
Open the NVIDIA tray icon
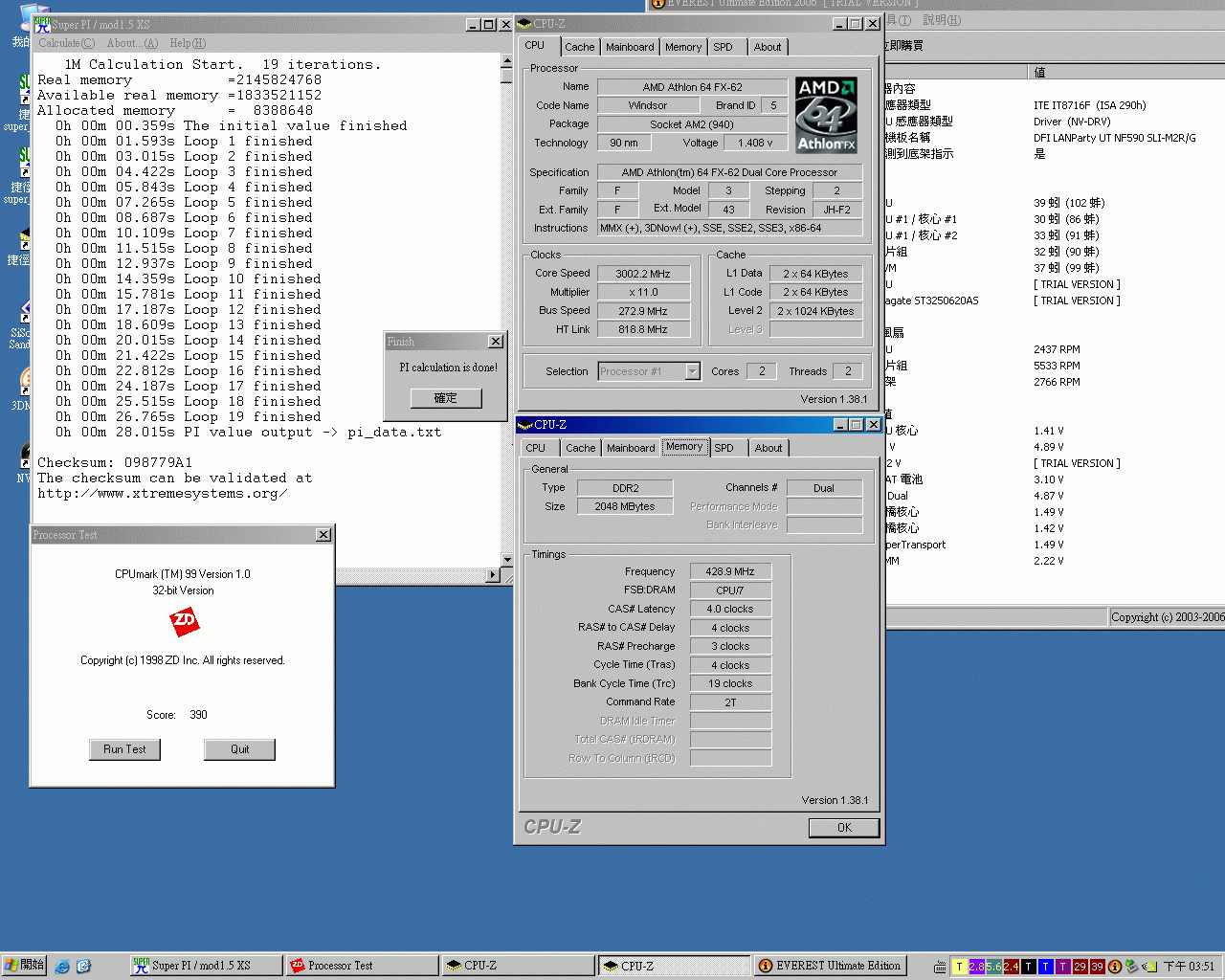click(1149, 967)
